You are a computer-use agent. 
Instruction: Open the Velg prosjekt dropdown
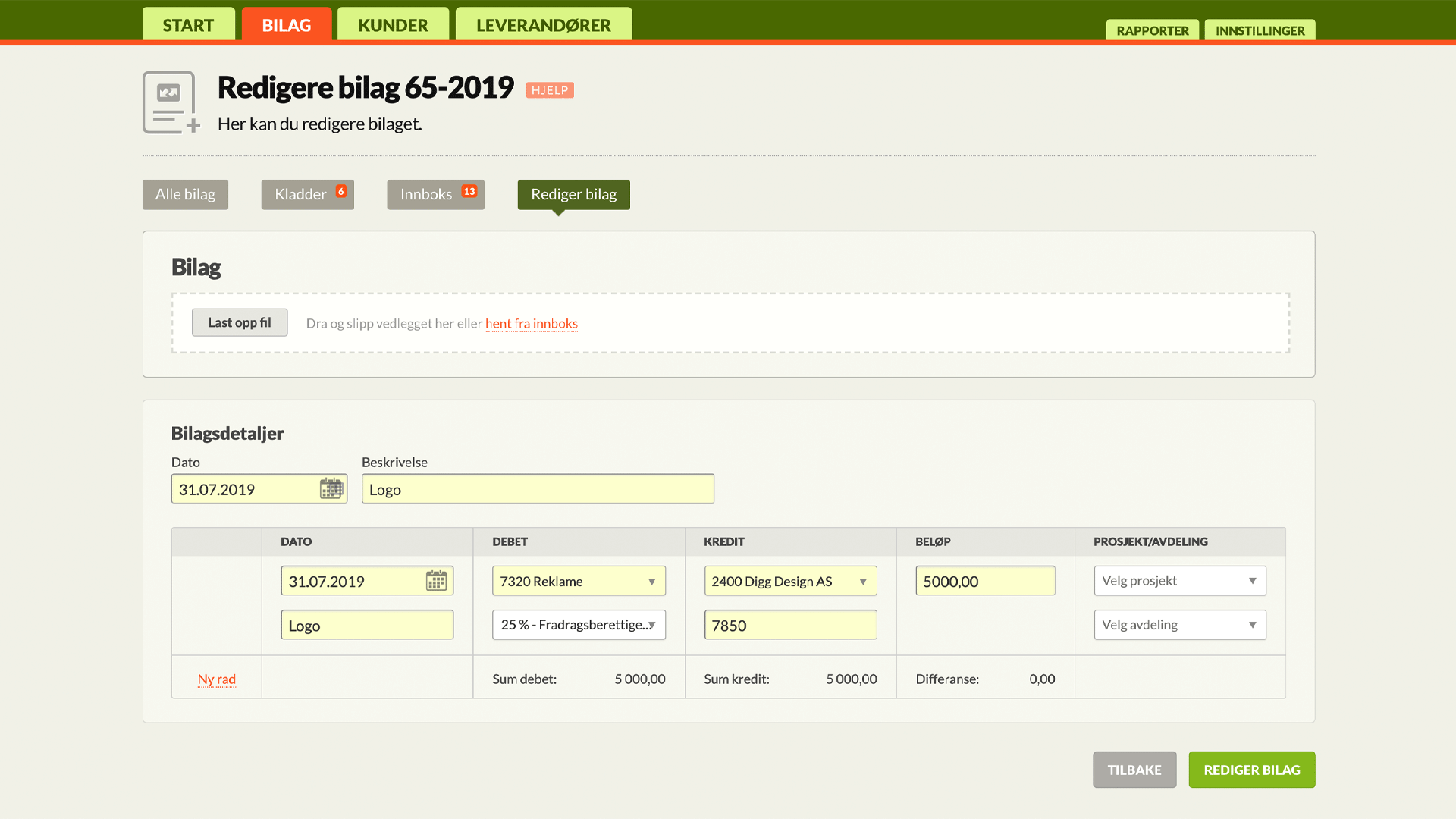click(x=1180, y=581)
